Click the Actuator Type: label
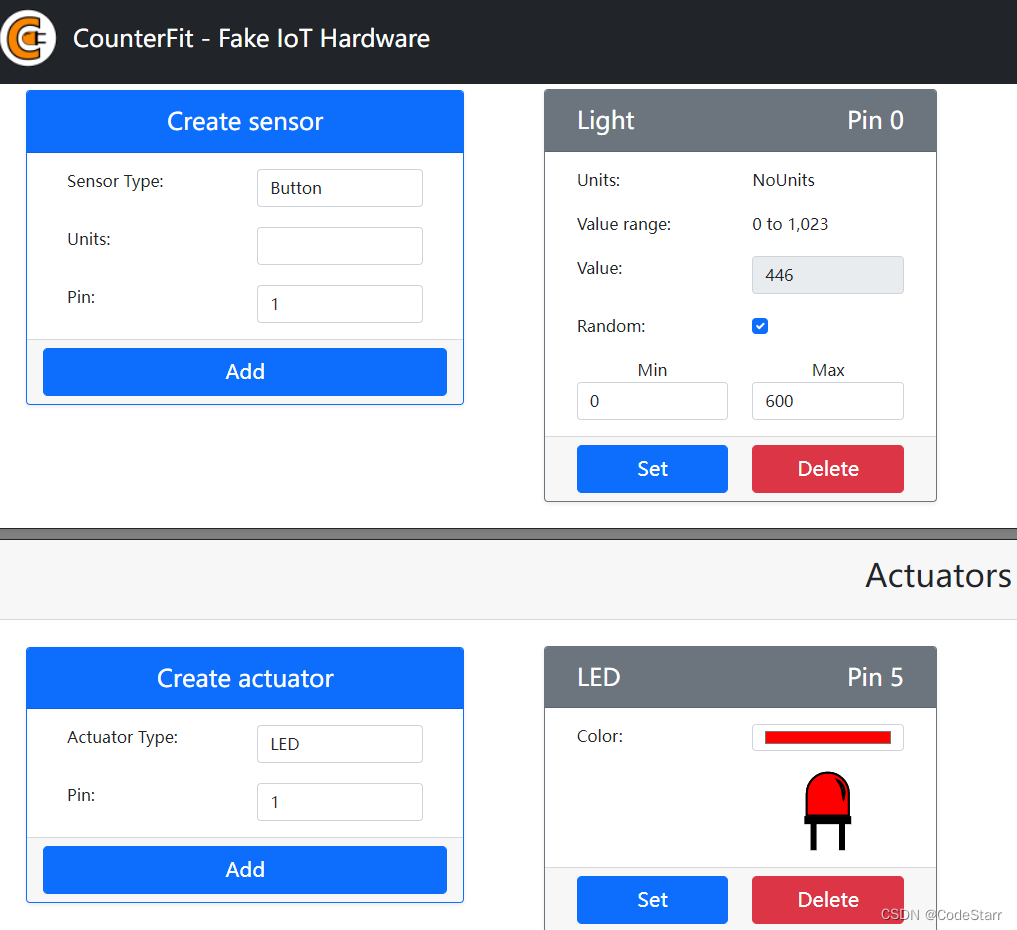Image resolution: width=1017 pixels, height=930 pixels. [x=123, y=737]
